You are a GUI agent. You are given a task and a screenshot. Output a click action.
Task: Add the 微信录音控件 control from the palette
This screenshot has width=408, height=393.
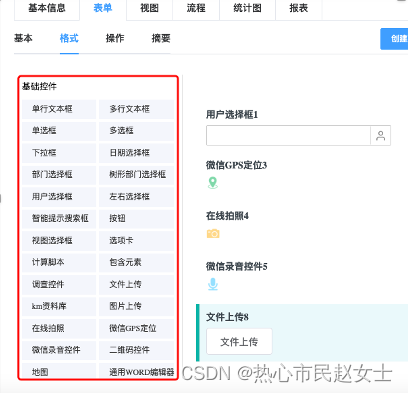(59, 350)
